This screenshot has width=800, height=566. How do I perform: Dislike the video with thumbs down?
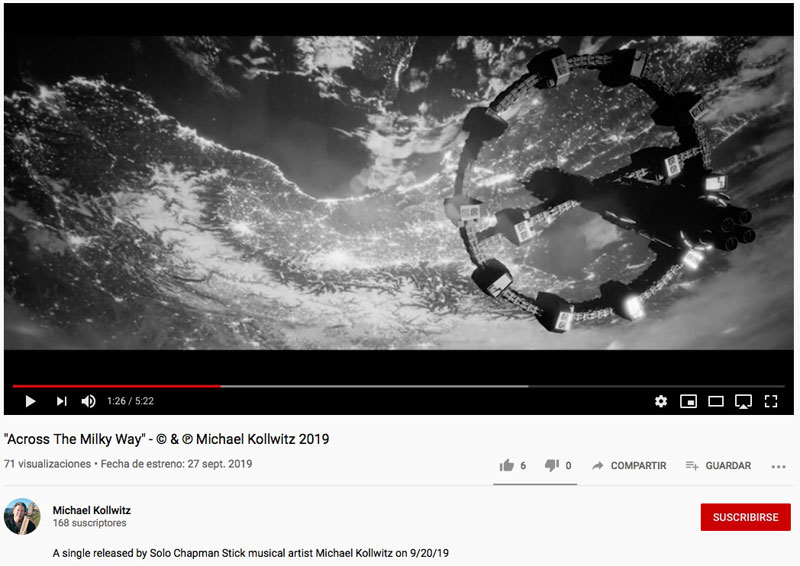point(558,465)
